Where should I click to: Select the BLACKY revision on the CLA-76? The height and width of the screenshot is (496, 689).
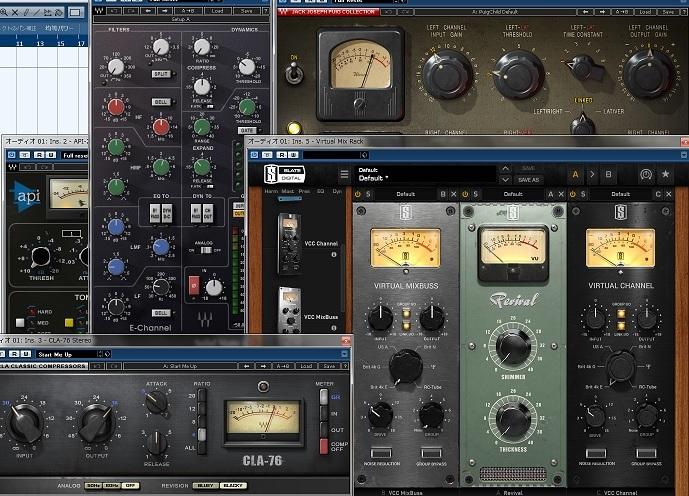(233, 485)
